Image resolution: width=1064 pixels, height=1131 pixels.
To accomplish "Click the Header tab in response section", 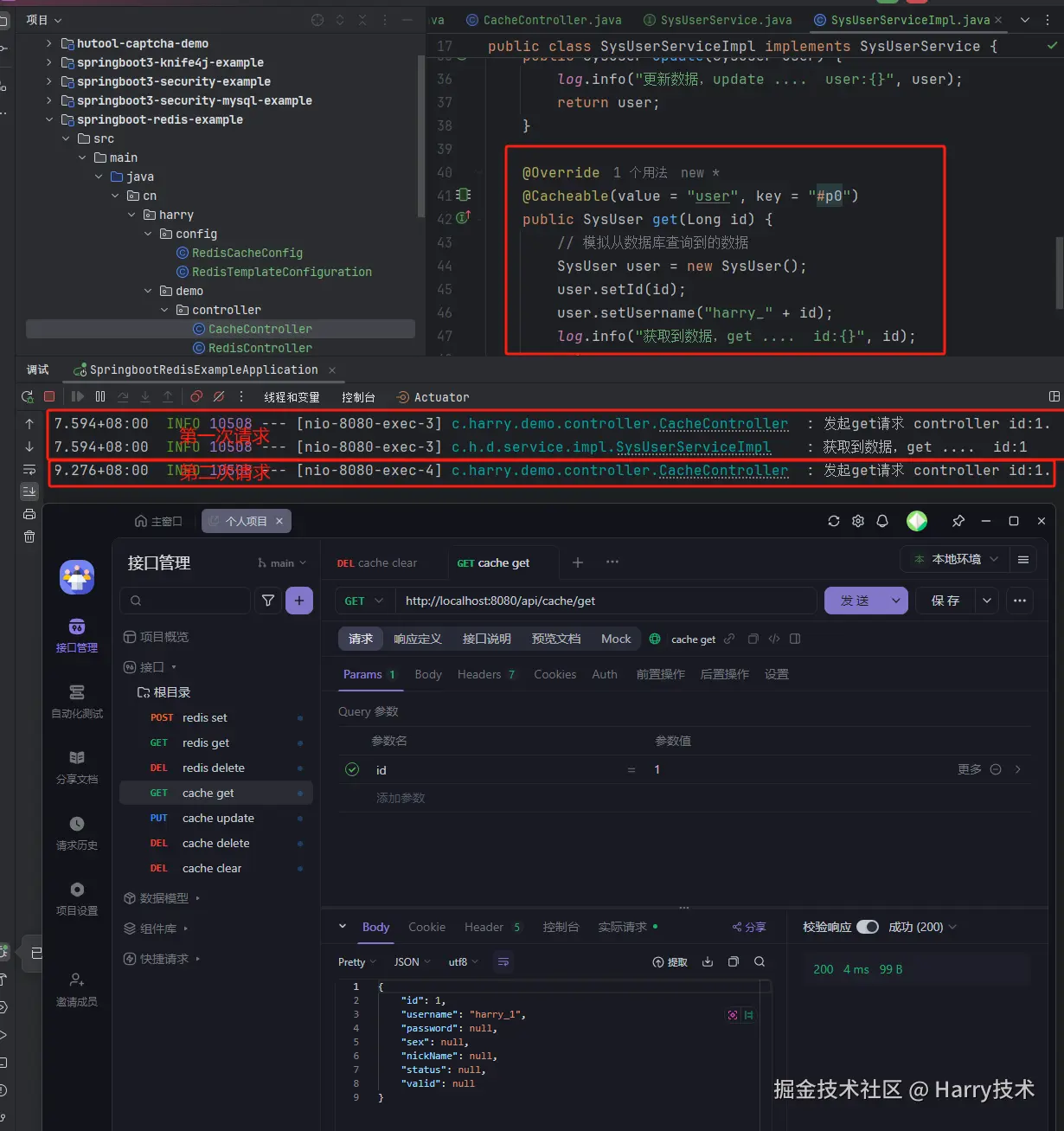I will (492, 927).
